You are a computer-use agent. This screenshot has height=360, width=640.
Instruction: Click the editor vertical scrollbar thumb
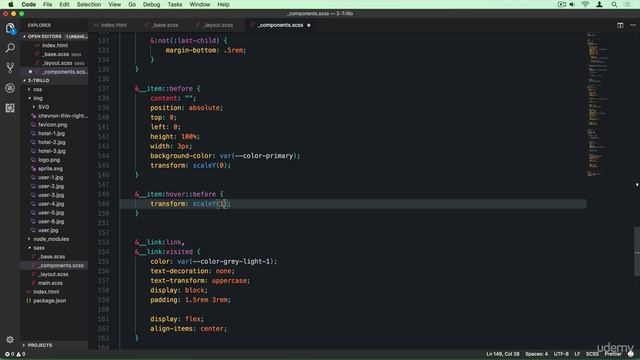[x=637, y=251]
